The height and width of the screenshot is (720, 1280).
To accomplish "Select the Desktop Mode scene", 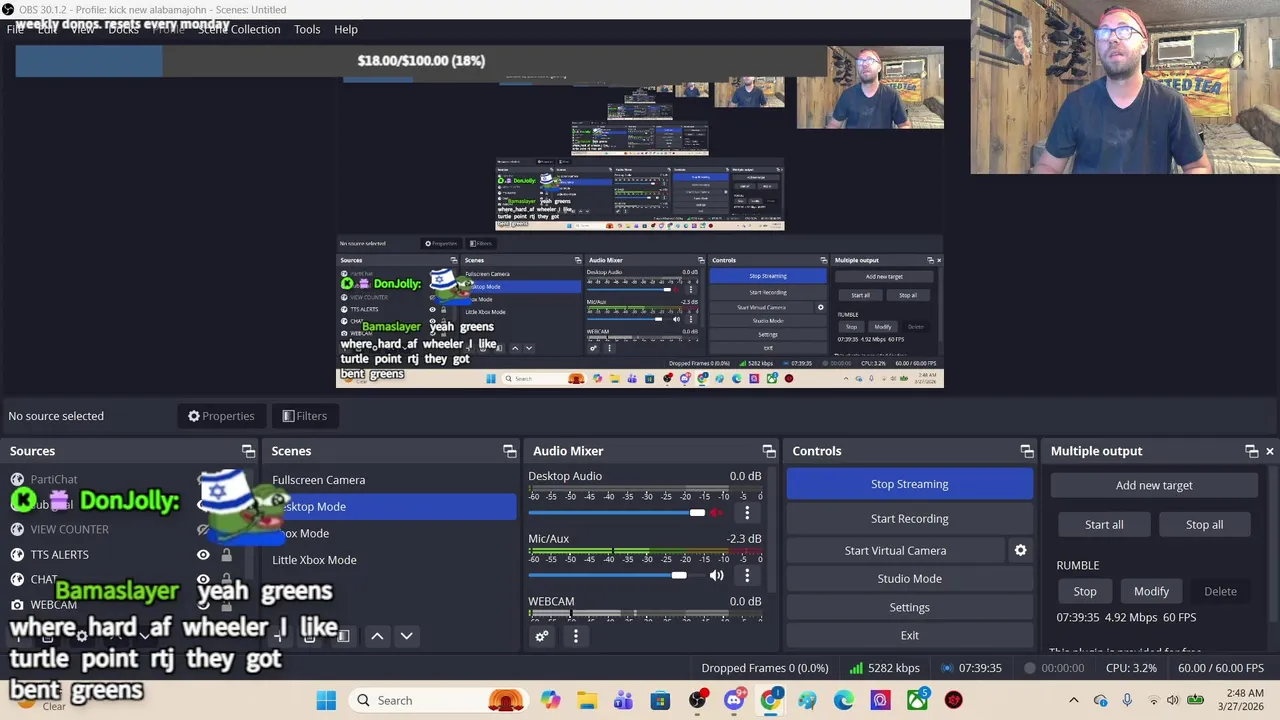I will [391, 506].
